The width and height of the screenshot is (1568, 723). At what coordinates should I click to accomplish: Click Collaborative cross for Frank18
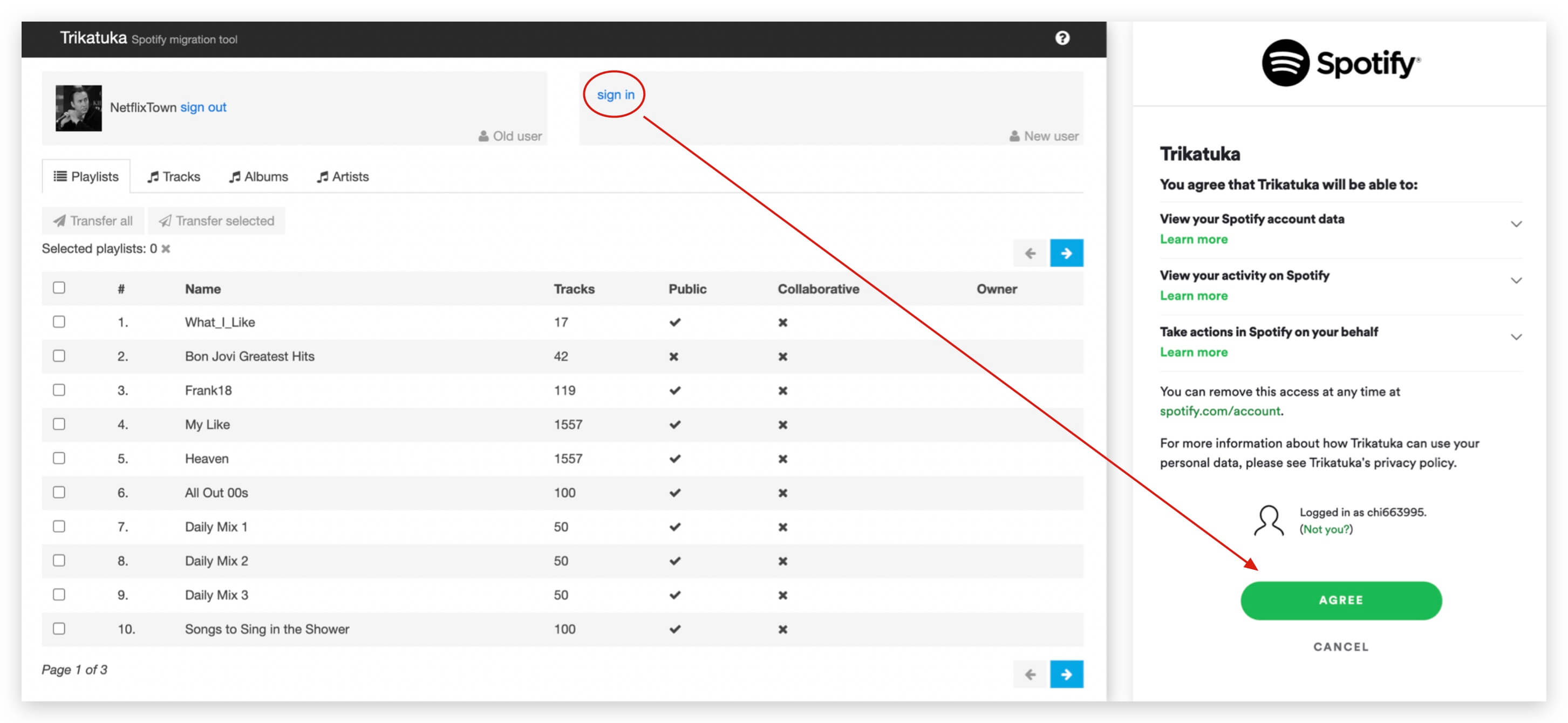point(782,390)
